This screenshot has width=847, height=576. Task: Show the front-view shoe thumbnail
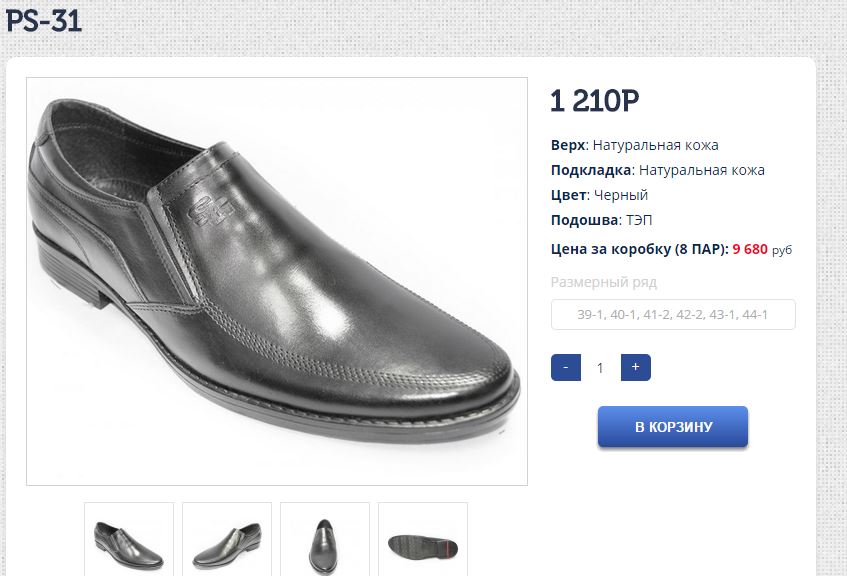[325, 541]
